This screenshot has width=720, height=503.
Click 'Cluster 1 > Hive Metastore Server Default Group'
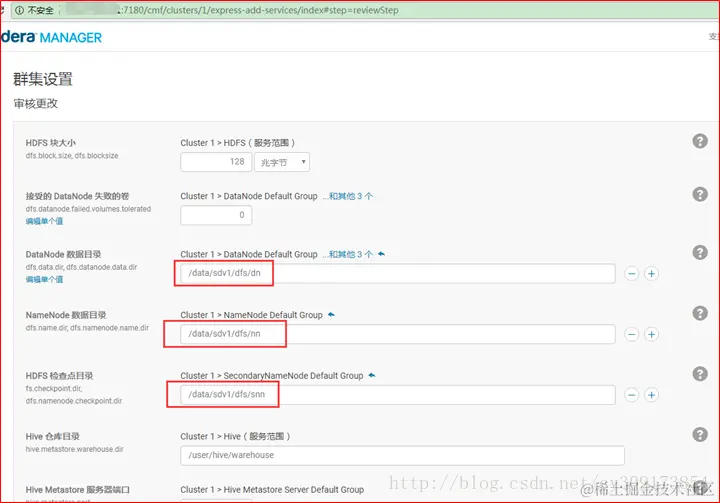pos(272,490)
